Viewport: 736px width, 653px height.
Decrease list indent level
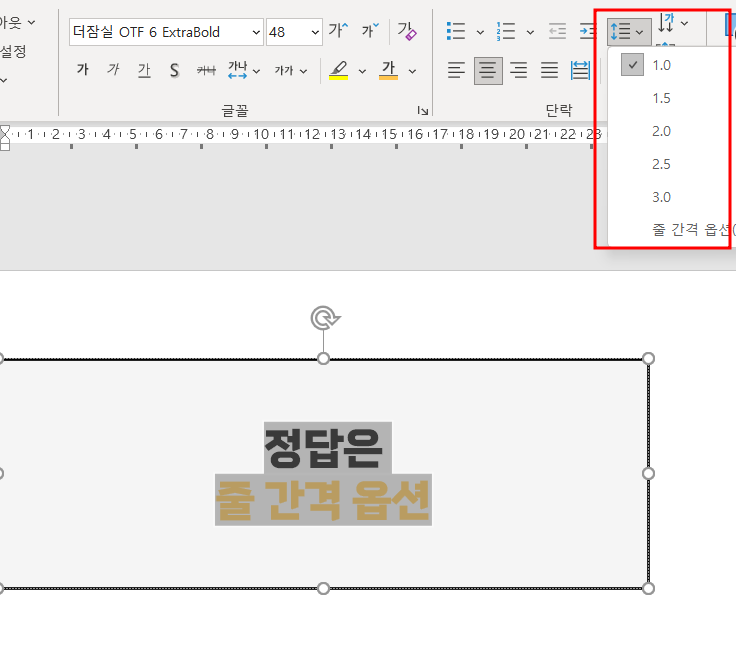tap(558, 31)
